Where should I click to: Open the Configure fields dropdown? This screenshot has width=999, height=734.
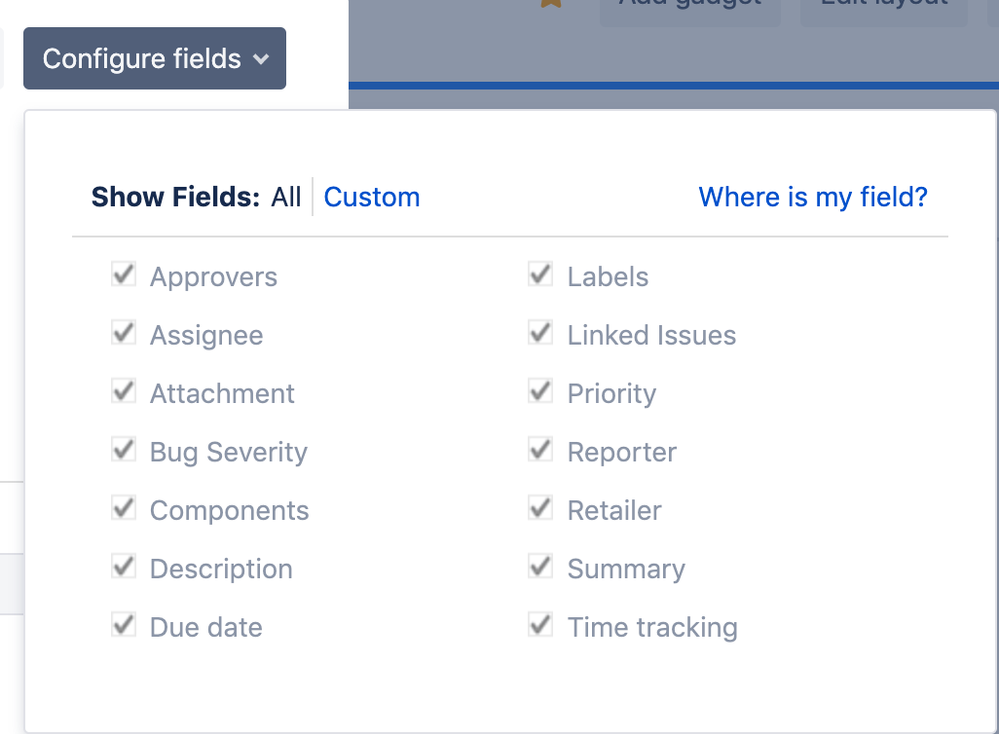coord(155,59)
